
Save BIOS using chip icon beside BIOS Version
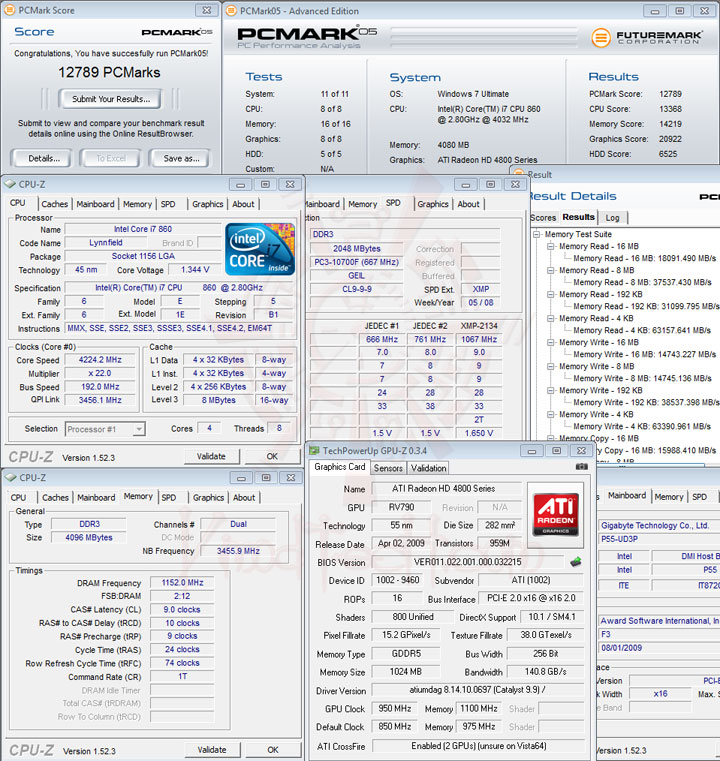[575, 562]
